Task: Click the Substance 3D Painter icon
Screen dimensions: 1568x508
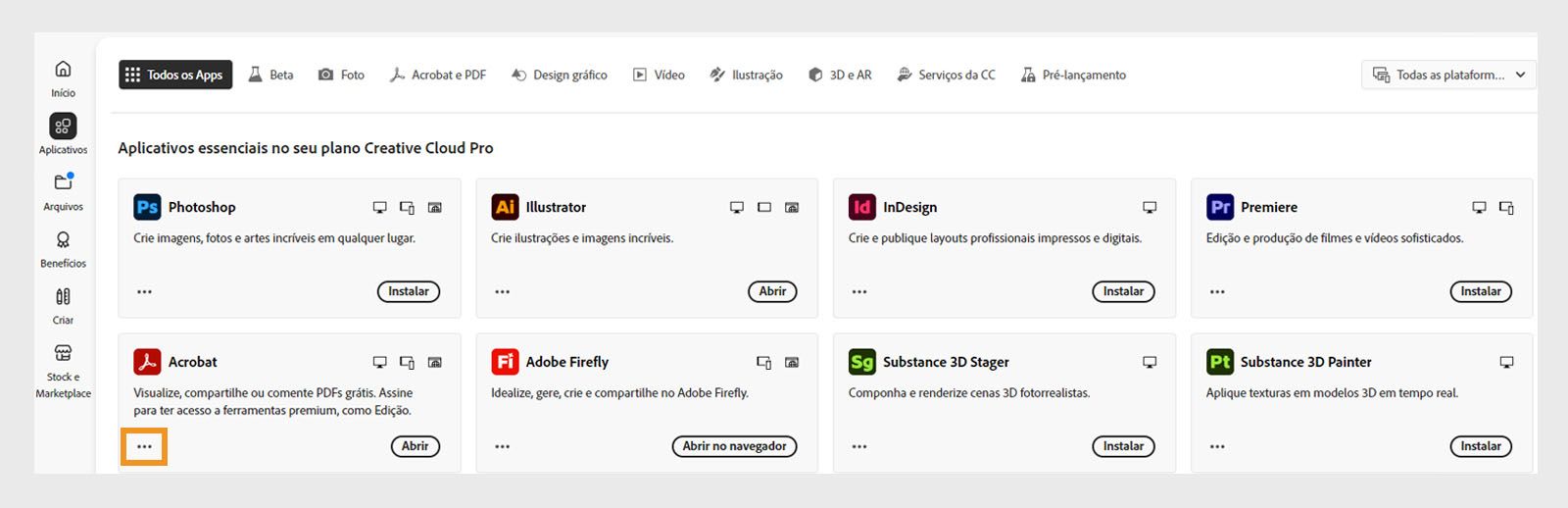Action: tap(1220, 362)
